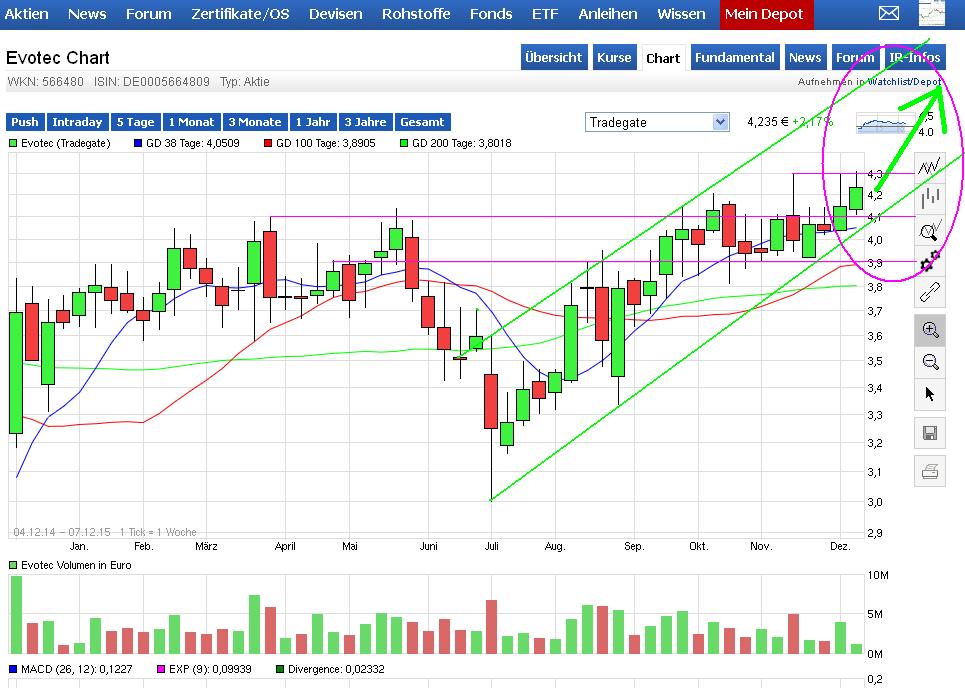Click the 4,235 € price value
This screenshot has height=688, width=965.
(x=767, y=122)
